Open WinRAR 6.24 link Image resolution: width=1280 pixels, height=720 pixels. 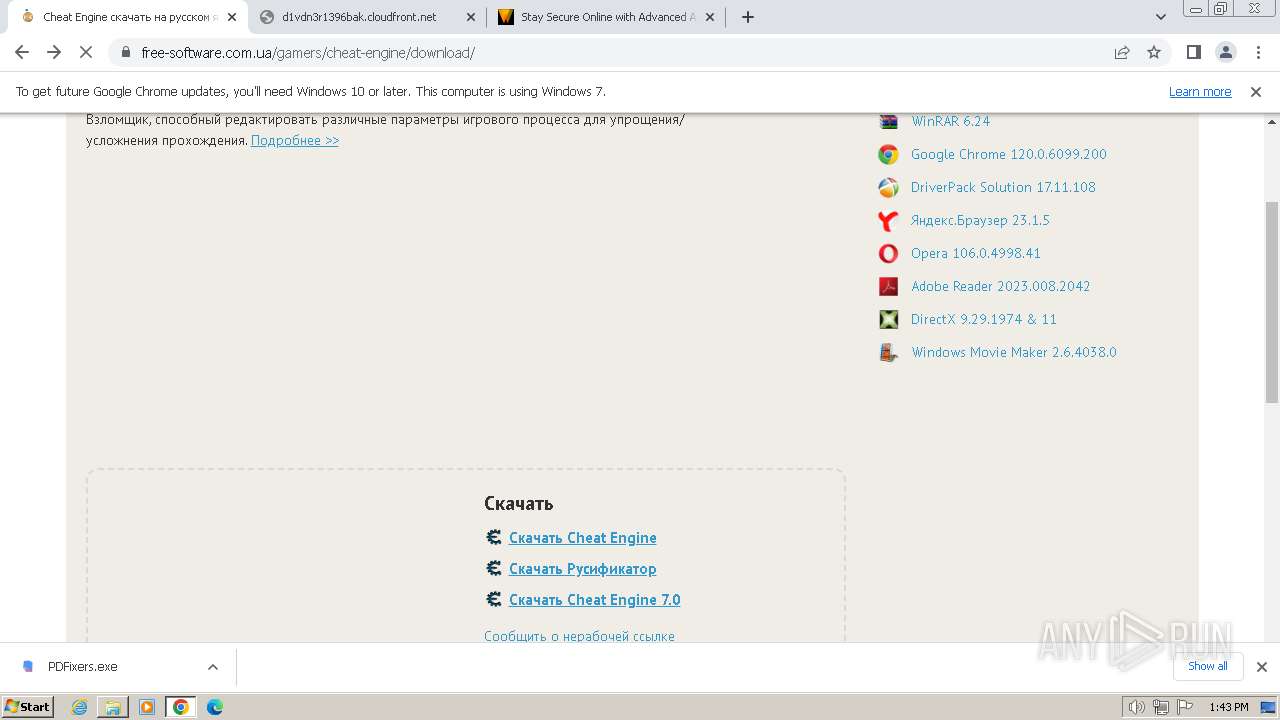[950, 121]
